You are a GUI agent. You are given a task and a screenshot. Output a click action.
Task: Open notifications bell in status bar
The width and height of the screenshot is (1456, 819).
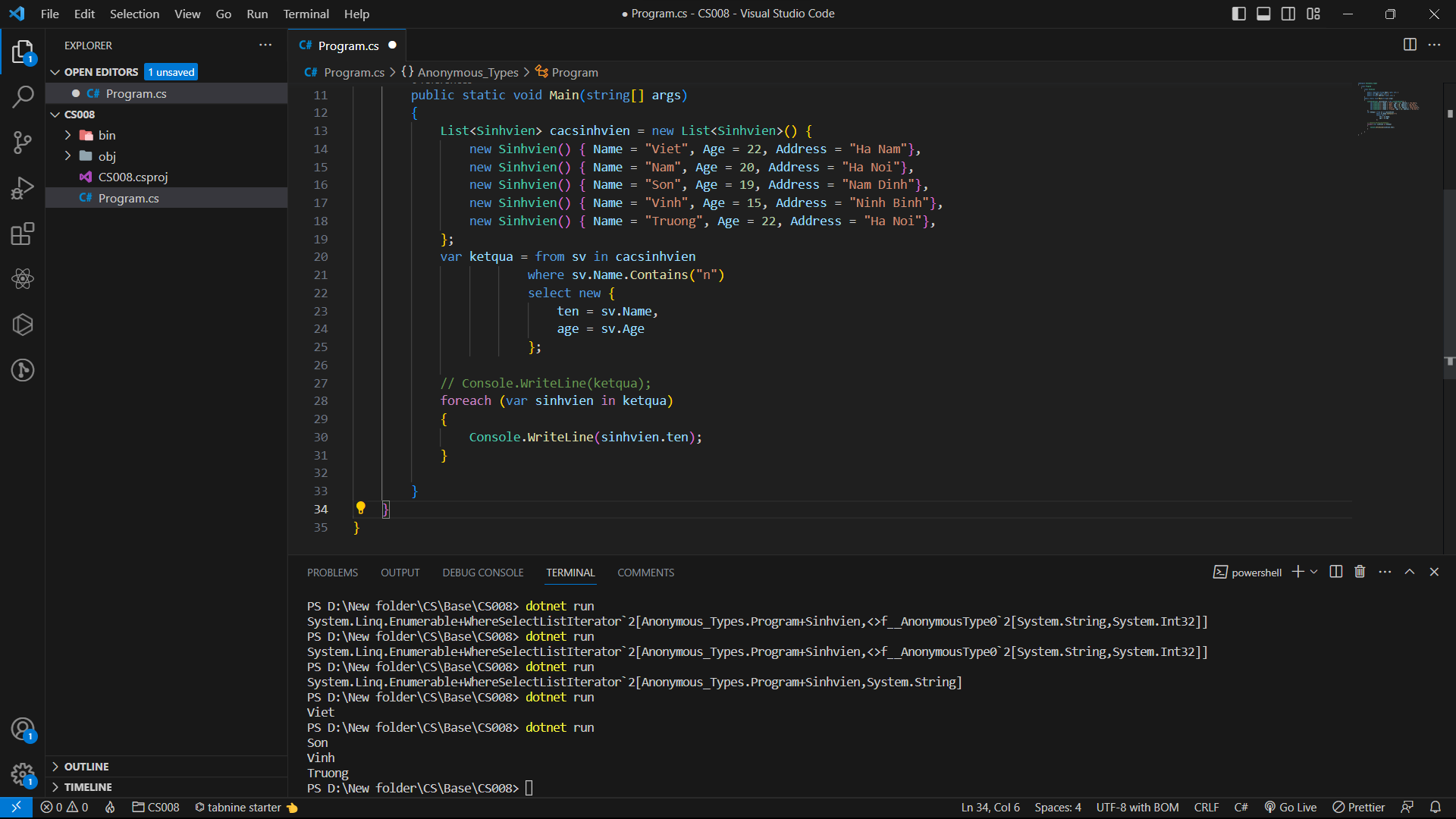click(x=1436, y=808)
